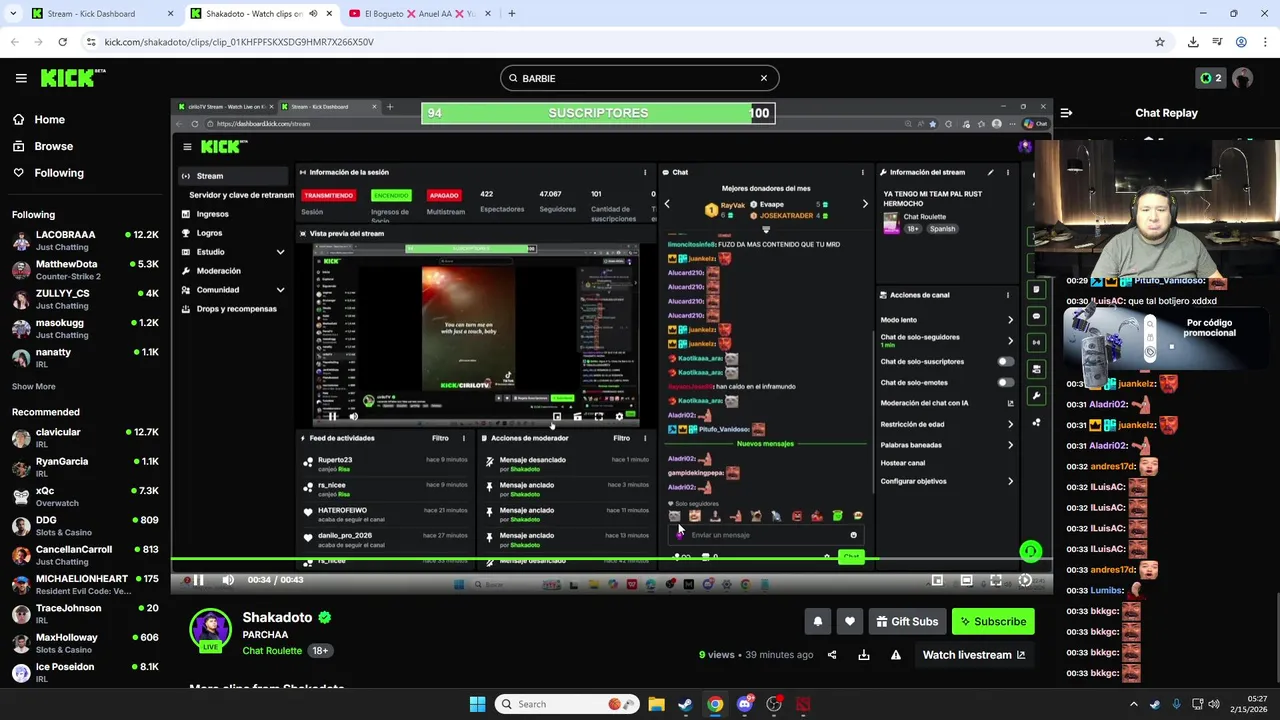The image size is (1280, 720).
Task: Reload the current page
Action: coord(62,42)
